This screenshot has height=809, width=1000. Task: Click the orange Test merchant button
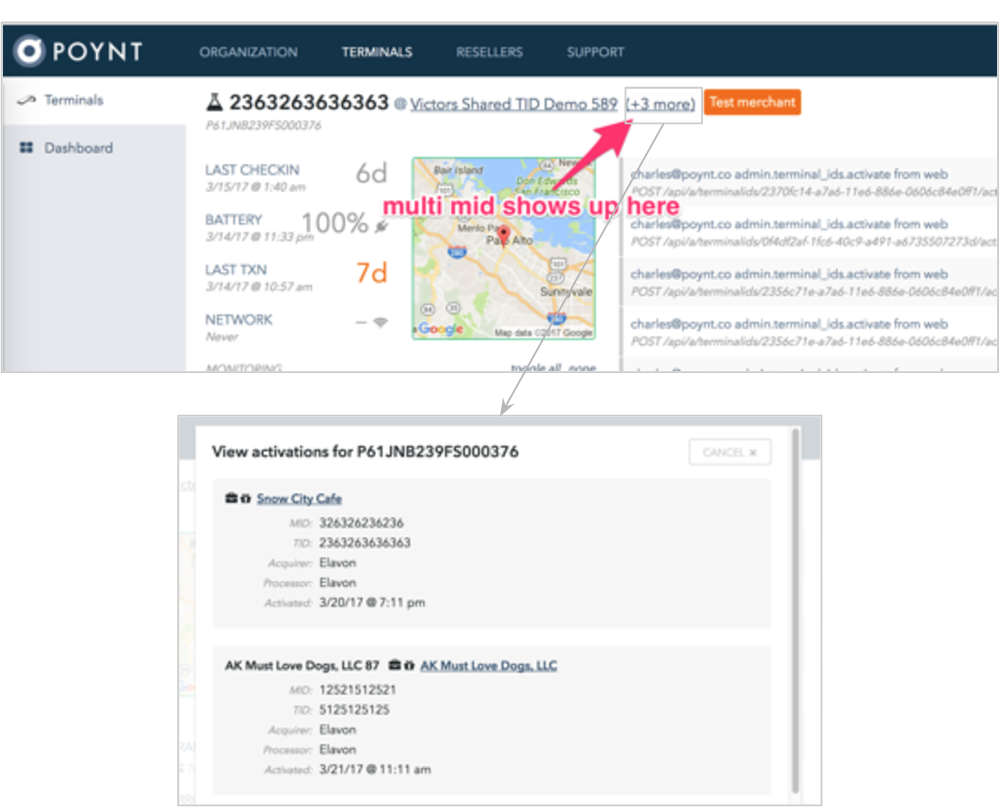pos(752,102)
